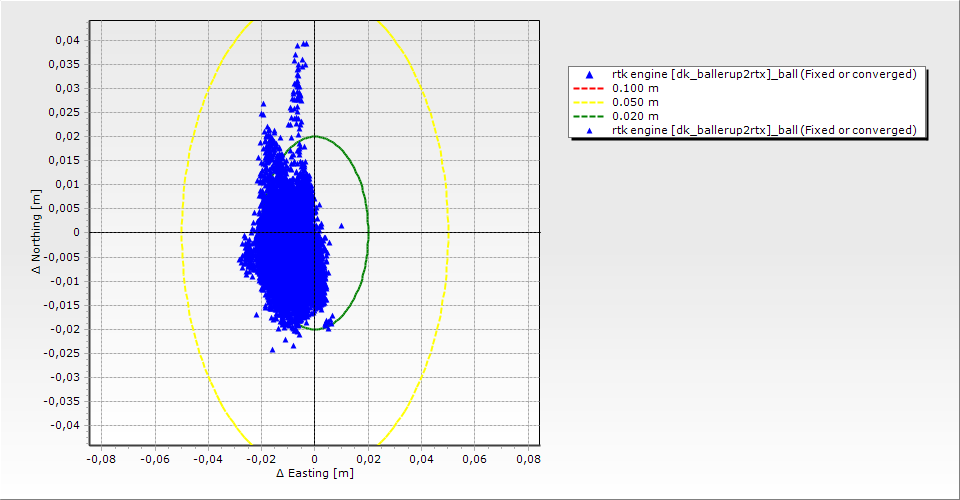Click small blue triangle marker in legend
Image resolution: width=960 pixels, height=500 pixels.
pyautogui.click(x=590, y=130)
